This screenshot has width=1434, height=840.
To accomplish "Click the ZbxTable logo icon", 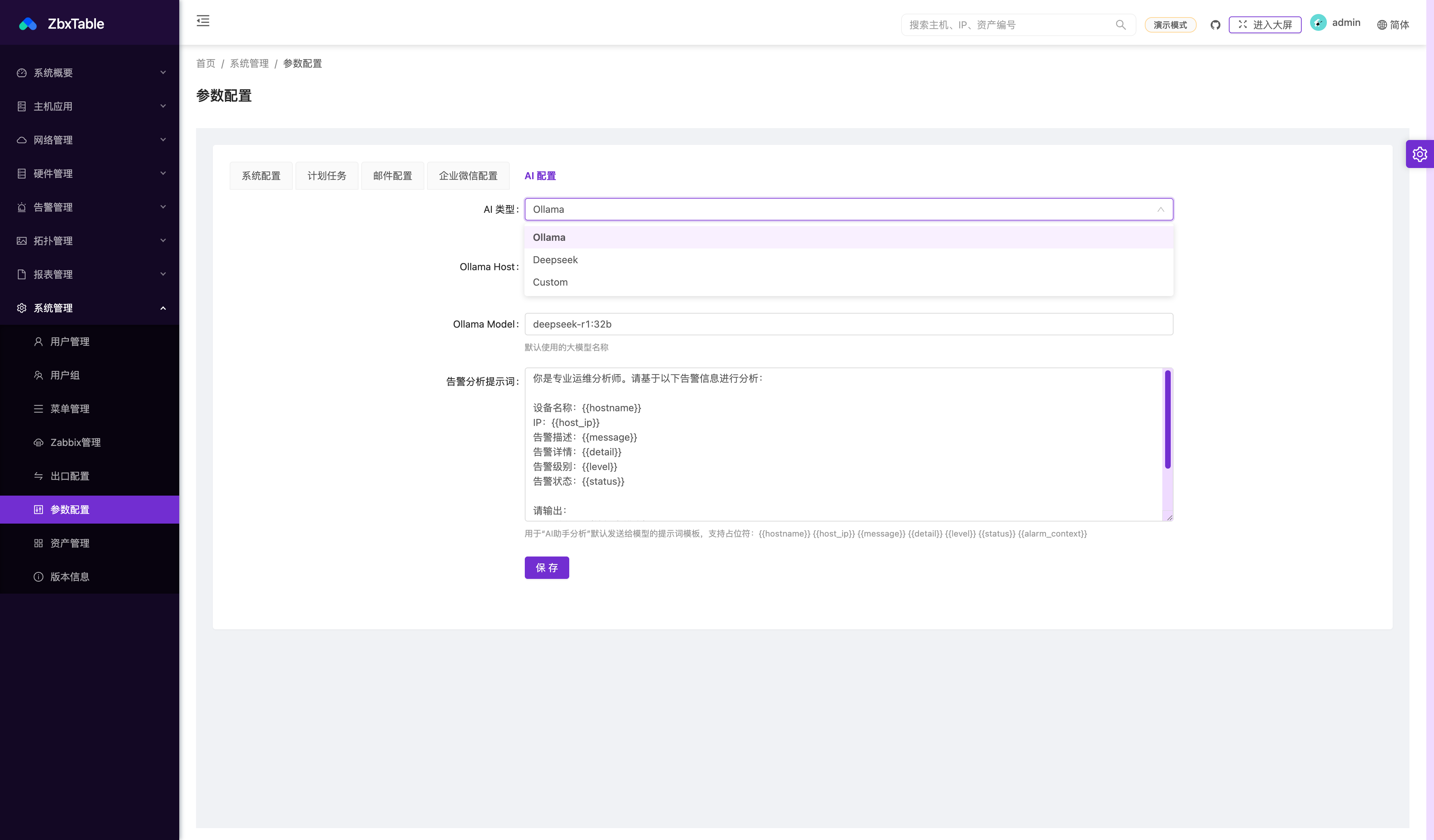I will click(x=28, y=24).
